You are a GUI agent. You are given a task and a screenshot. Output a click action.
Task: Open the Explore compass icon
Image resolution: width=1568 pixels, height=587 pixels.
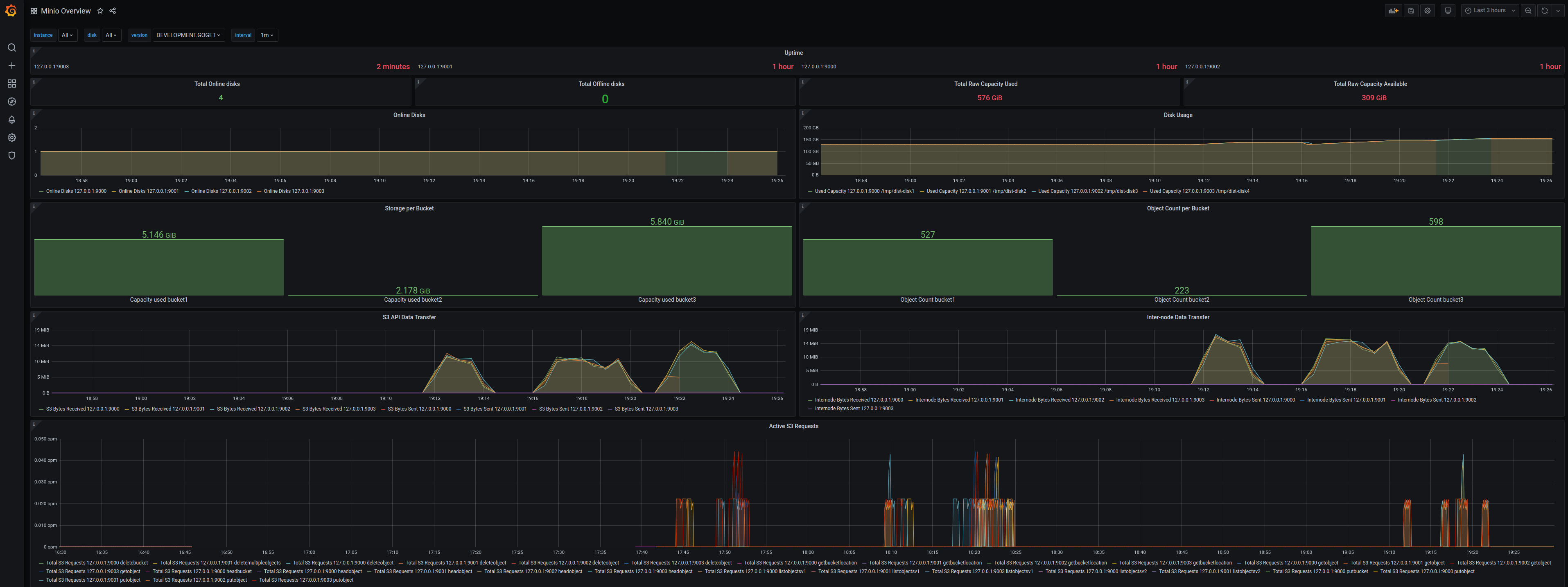(x=11, y=102)
